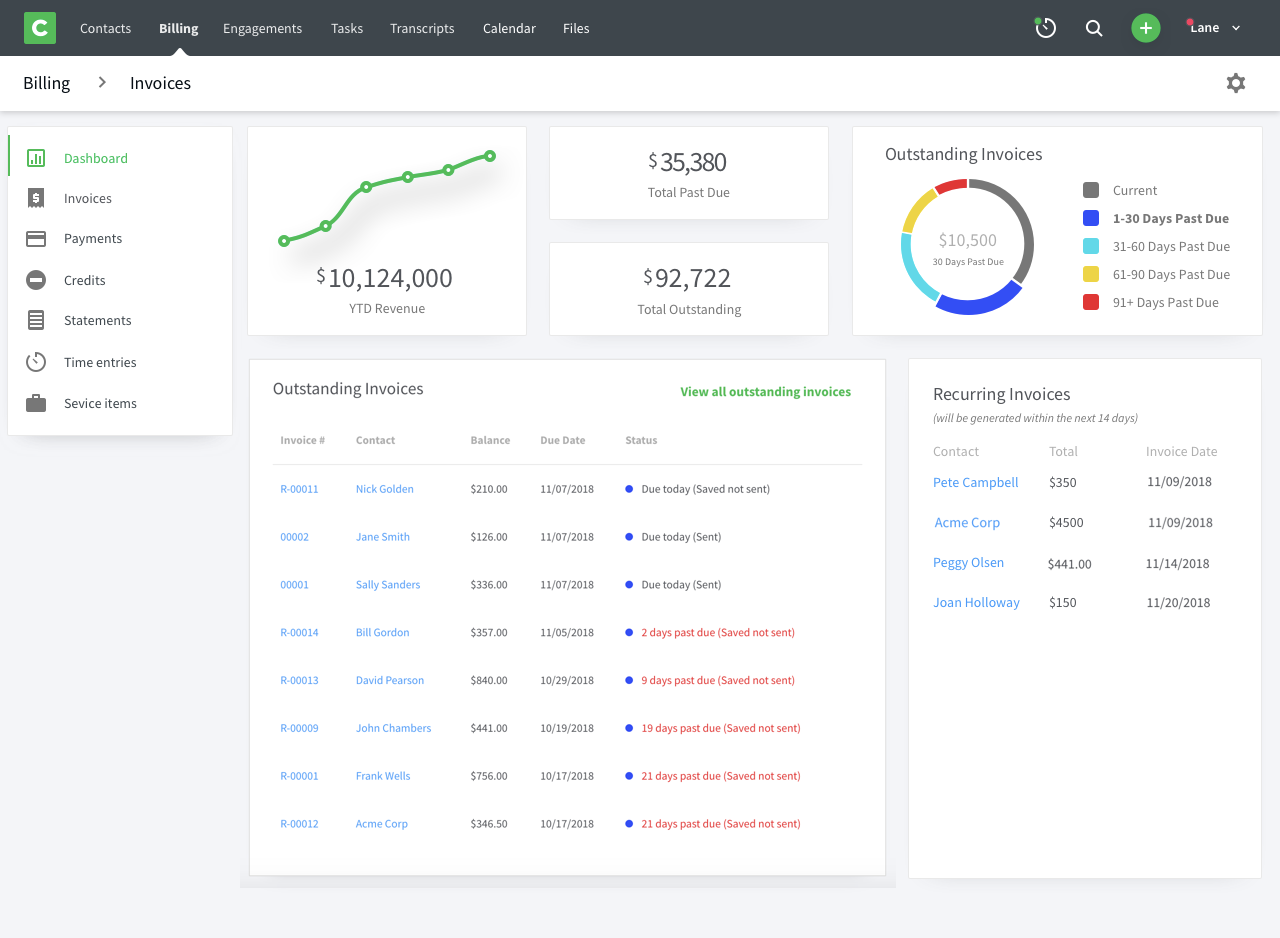1280x938 pixels.
Task: Click the Current gray legend swatch
Action: coord(1091,190)
